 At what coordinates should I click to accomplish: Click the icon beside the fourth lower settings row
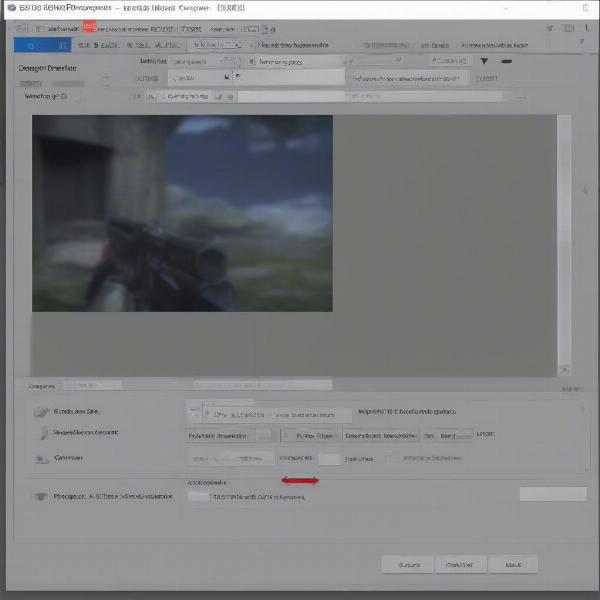coord(41,497)
